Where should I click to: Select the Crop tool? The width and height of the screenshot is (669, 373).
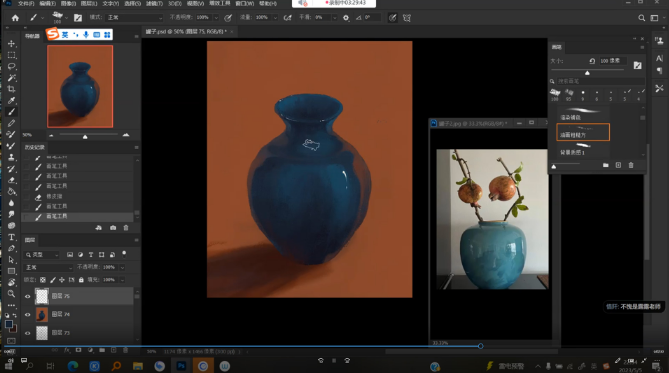[12, 89]
